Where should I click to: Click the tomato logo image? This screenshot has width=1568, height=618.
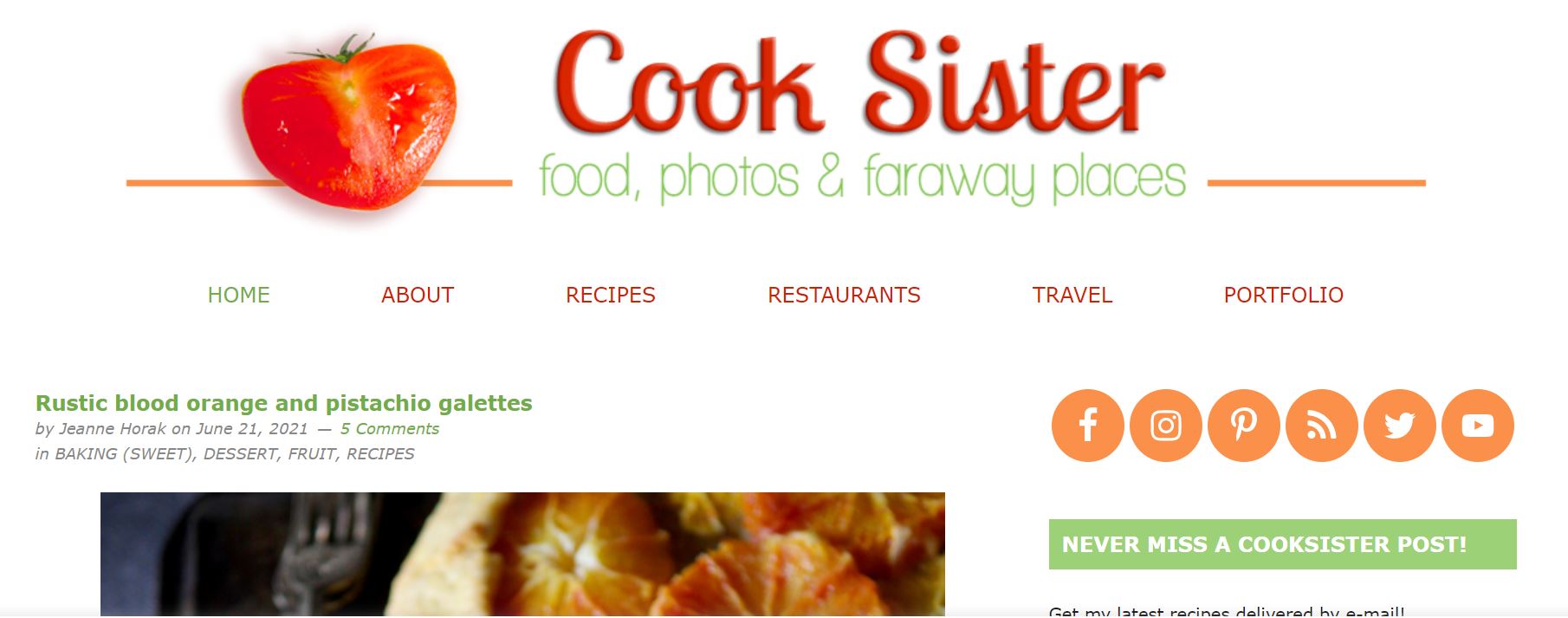(348, 123)
